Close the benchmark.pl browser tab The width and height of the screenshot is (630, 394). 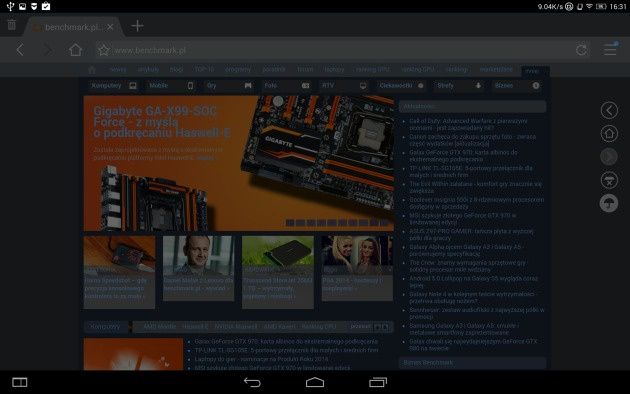[x=110, y=27]
